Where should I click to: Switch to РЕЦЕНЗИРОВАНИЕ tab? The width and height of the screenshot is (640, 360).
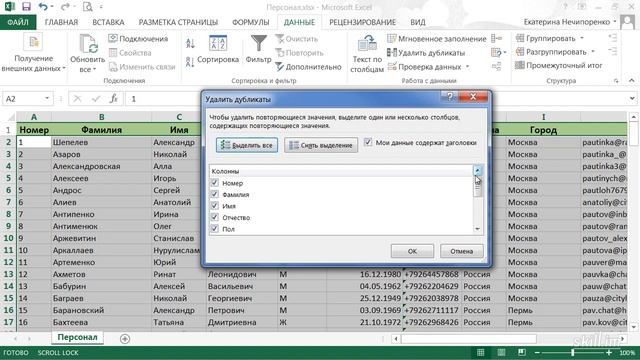coord(362,22)
